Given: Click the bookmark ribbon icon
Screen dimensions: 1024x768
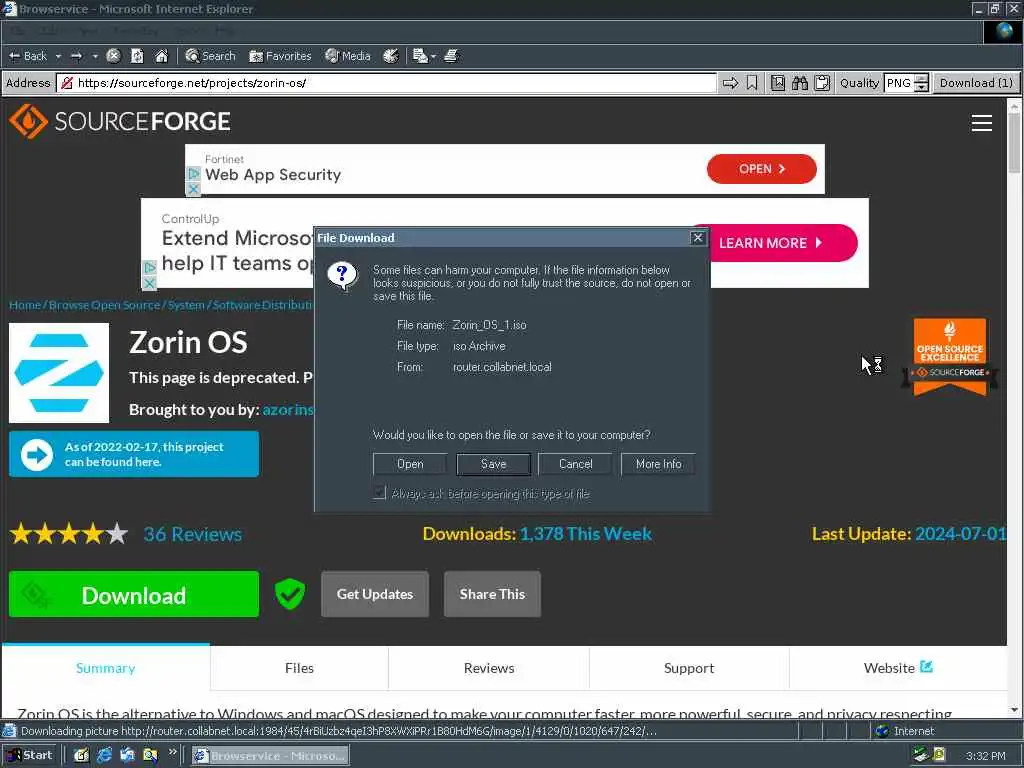Looking at the screenshot, I should [752, 83].
